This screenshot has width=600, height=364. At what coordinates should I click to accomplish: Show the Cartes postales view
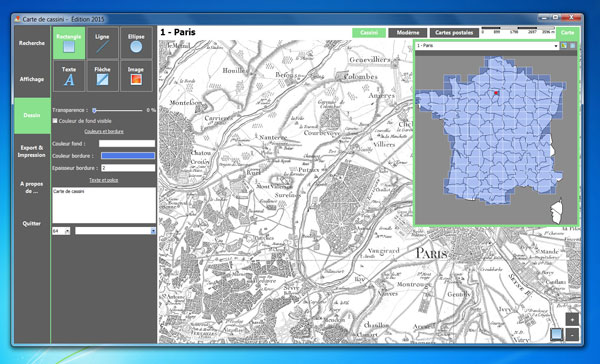point(454,33)
